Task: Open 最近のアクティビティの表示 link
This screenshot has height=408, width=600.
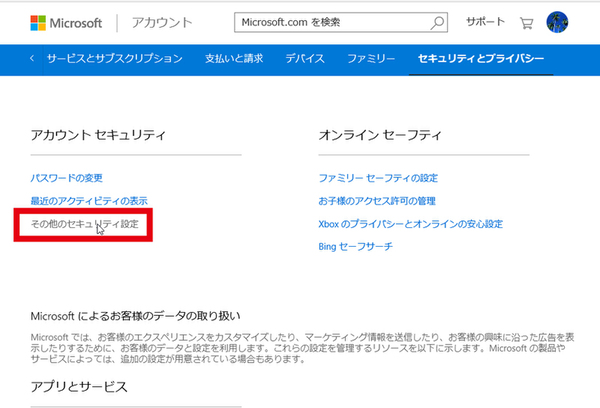Action: click(x=89, y=201)
